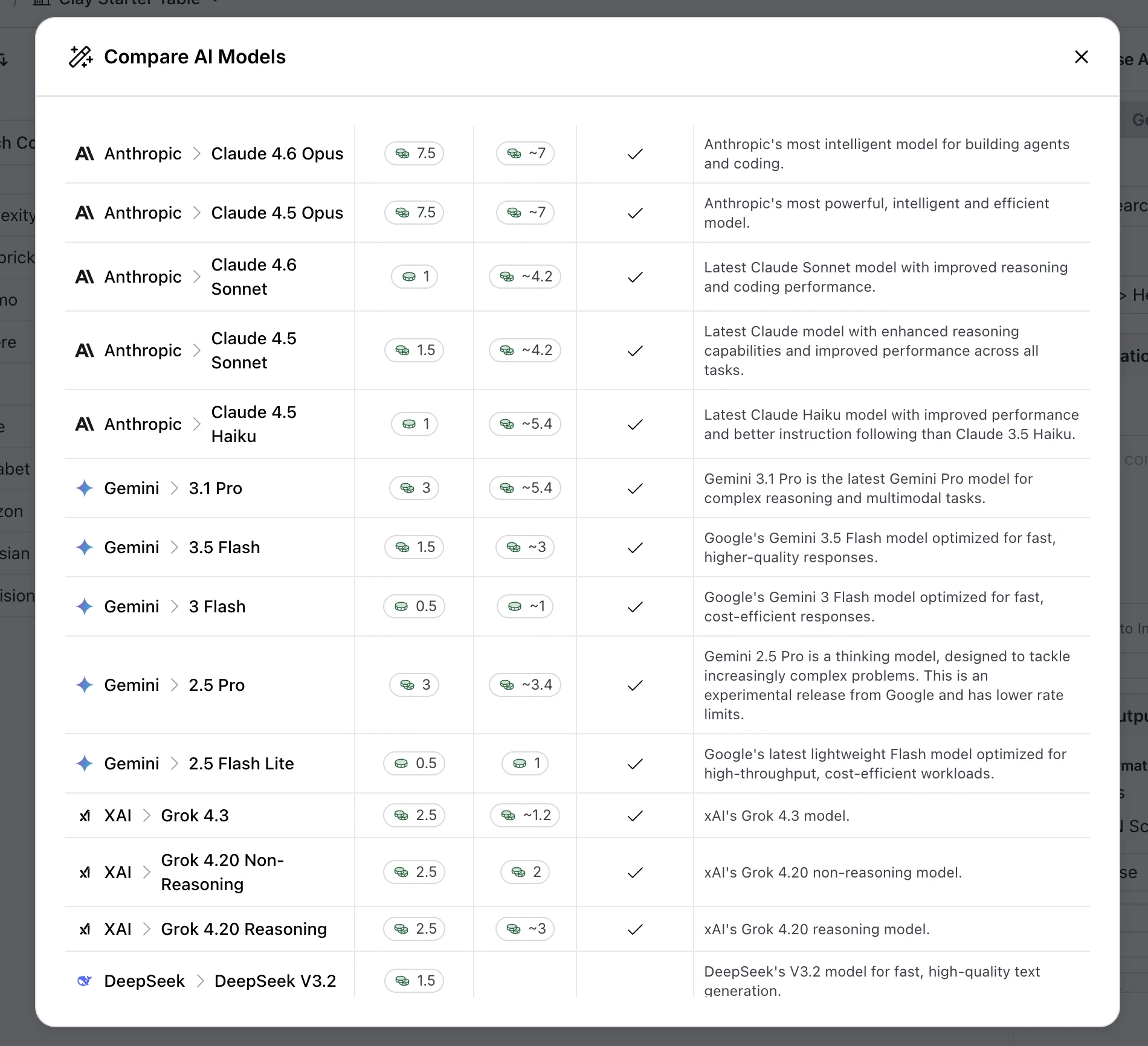Click the checkmark in the Claude 4.6 Sonnet row

635,277
